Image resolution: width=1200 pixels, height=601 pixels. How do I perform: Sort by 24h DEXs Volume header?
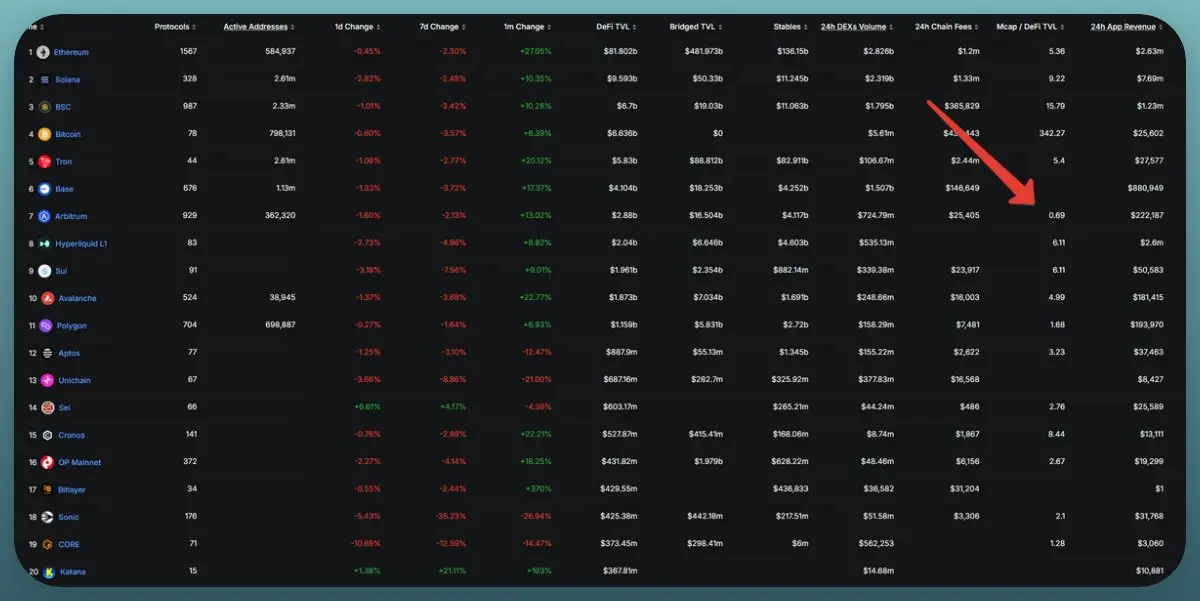(858, 26)
